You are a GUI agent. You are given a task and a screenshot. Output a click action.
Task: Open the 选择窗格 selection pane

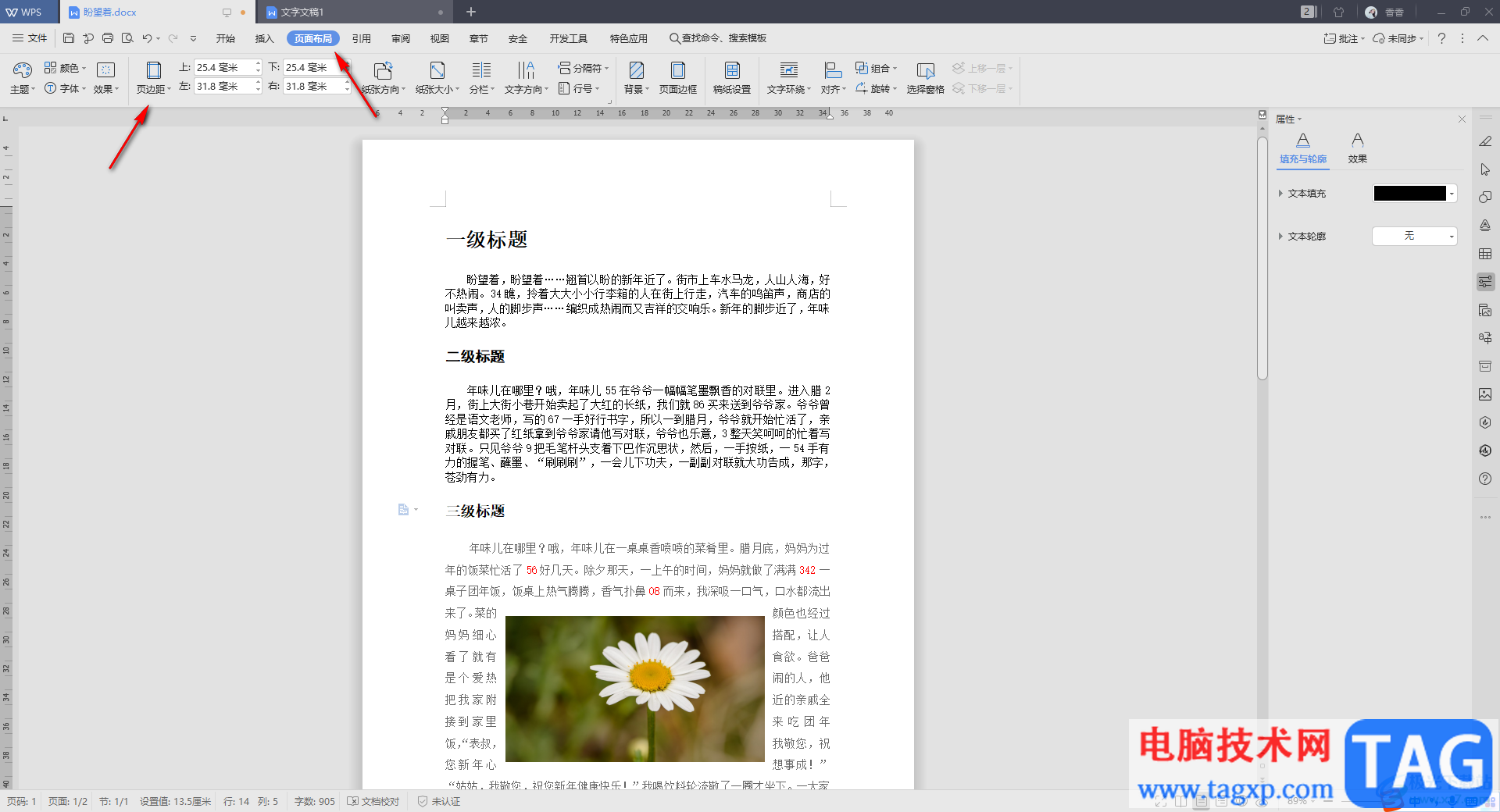(x=926, y=78)
